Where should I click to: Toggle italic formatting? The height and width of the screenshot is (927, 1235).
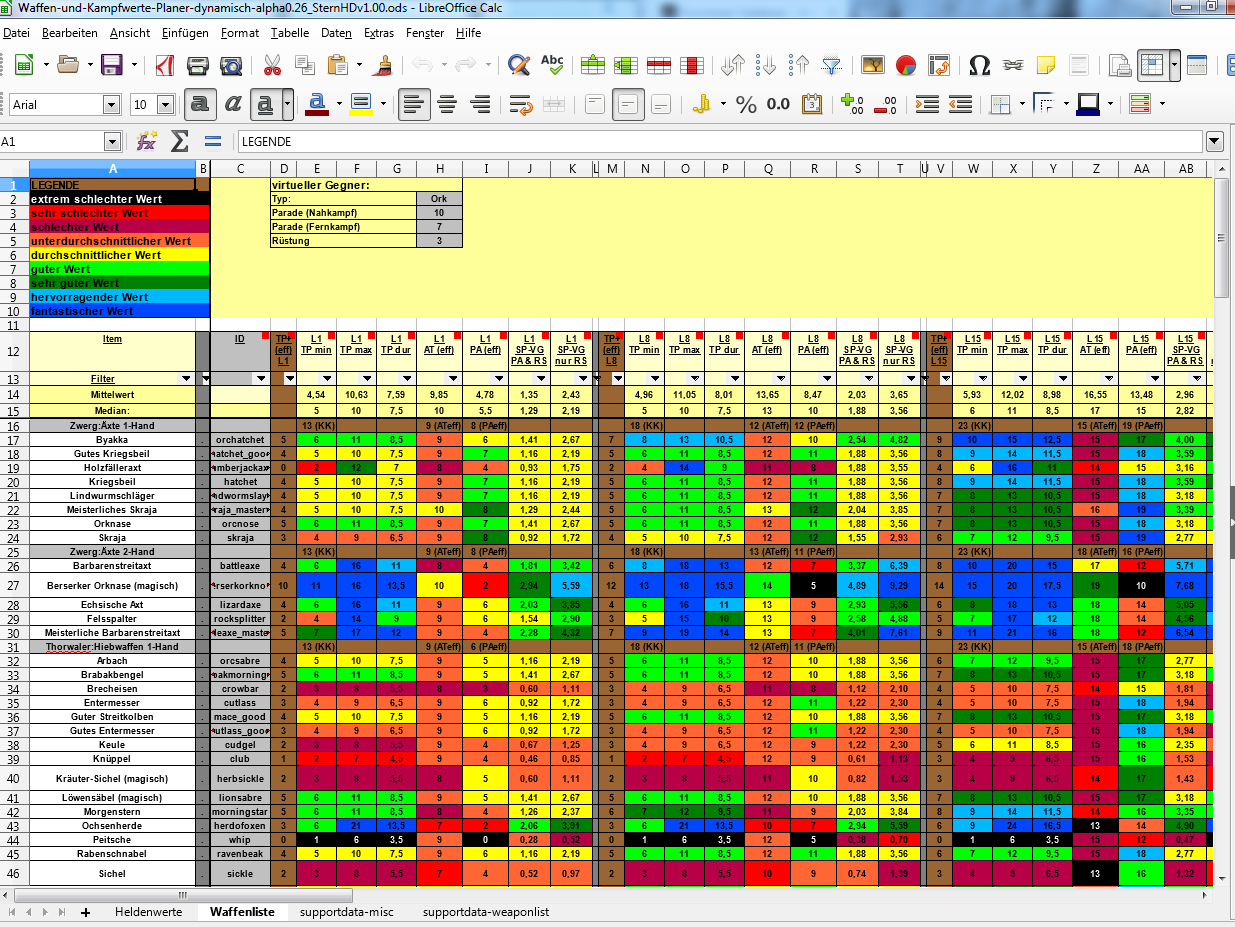[233, 104]
